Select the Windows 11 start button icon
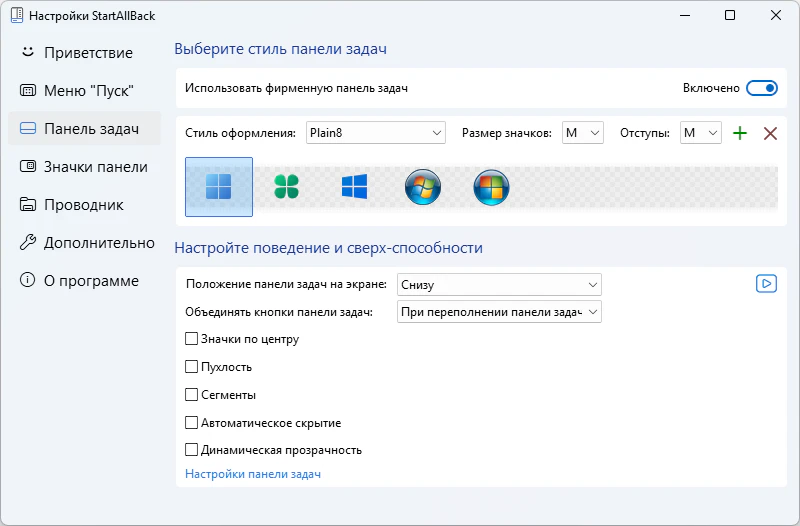The height and width of the screenshot is (526, 800). [218, 187]
